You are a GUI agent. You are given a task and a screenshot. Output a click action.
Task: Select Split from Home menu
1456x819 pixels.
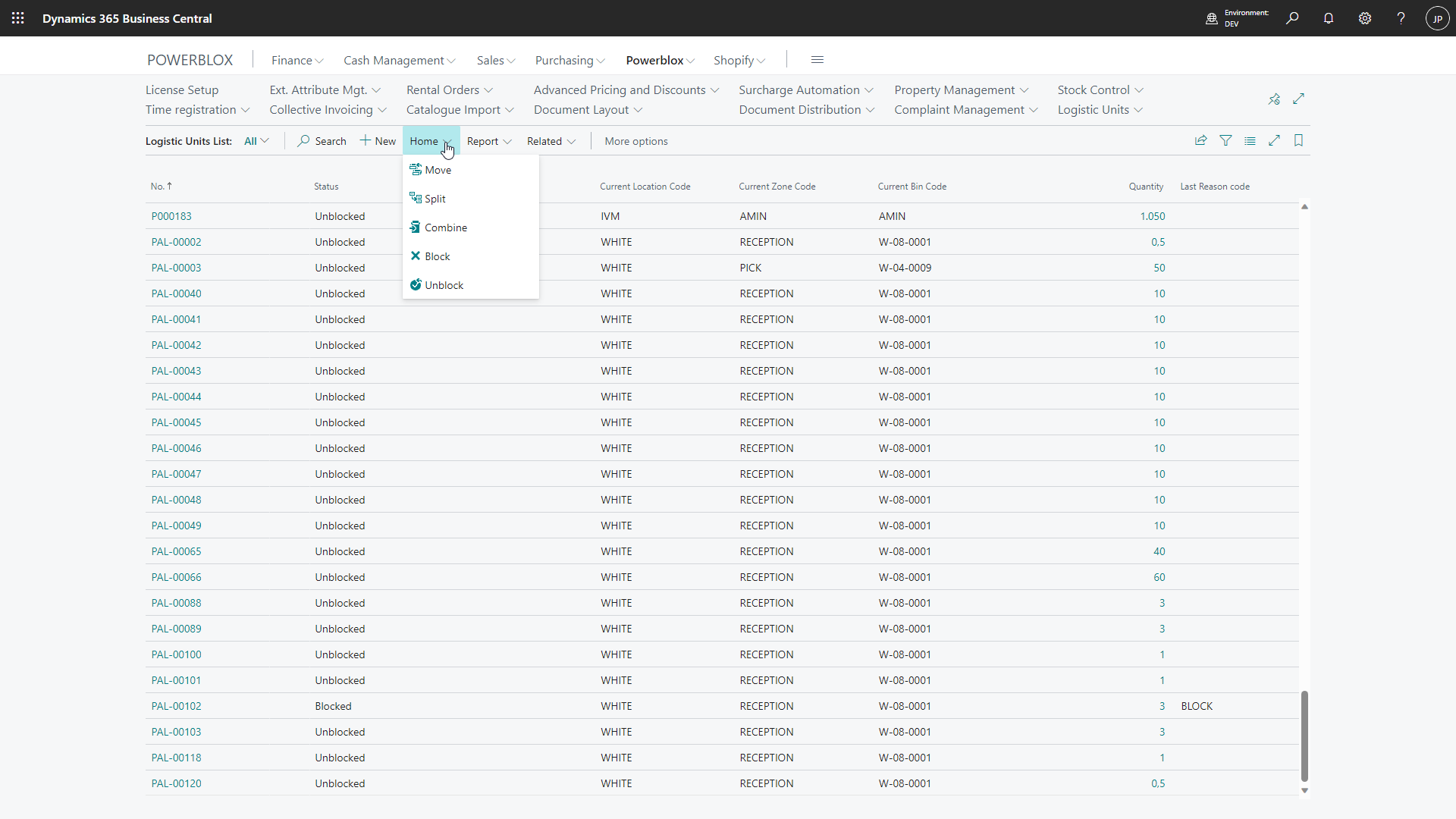pyautogui.click(x=470, y=199)
